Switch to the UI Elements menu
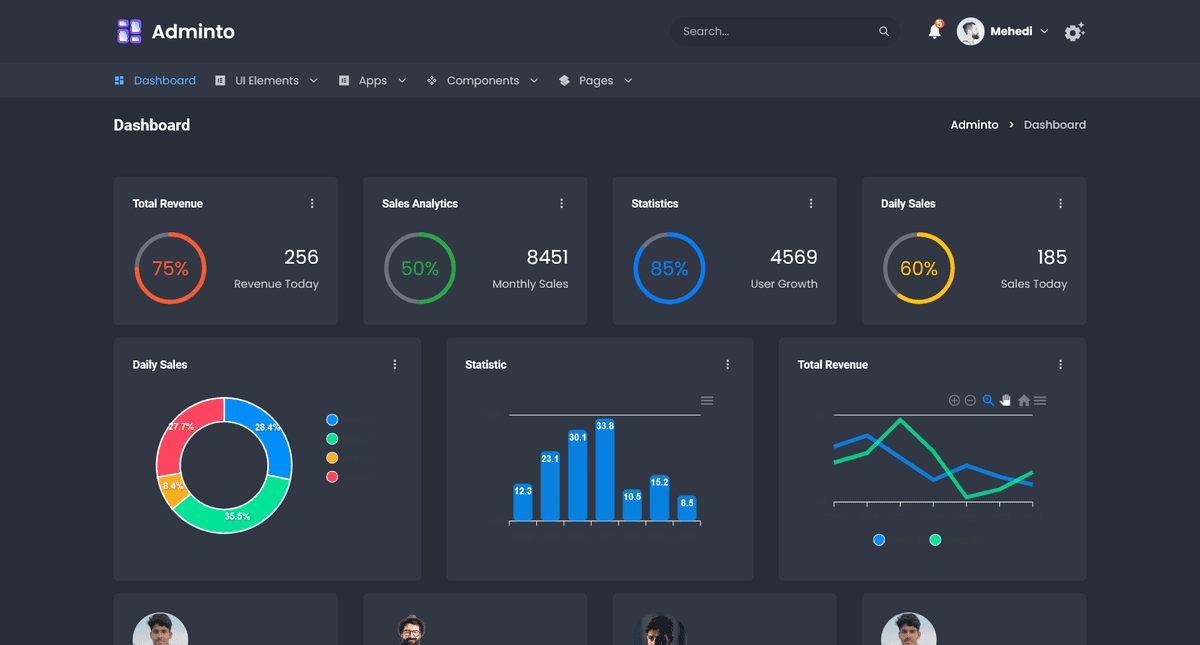 [266, 80]
